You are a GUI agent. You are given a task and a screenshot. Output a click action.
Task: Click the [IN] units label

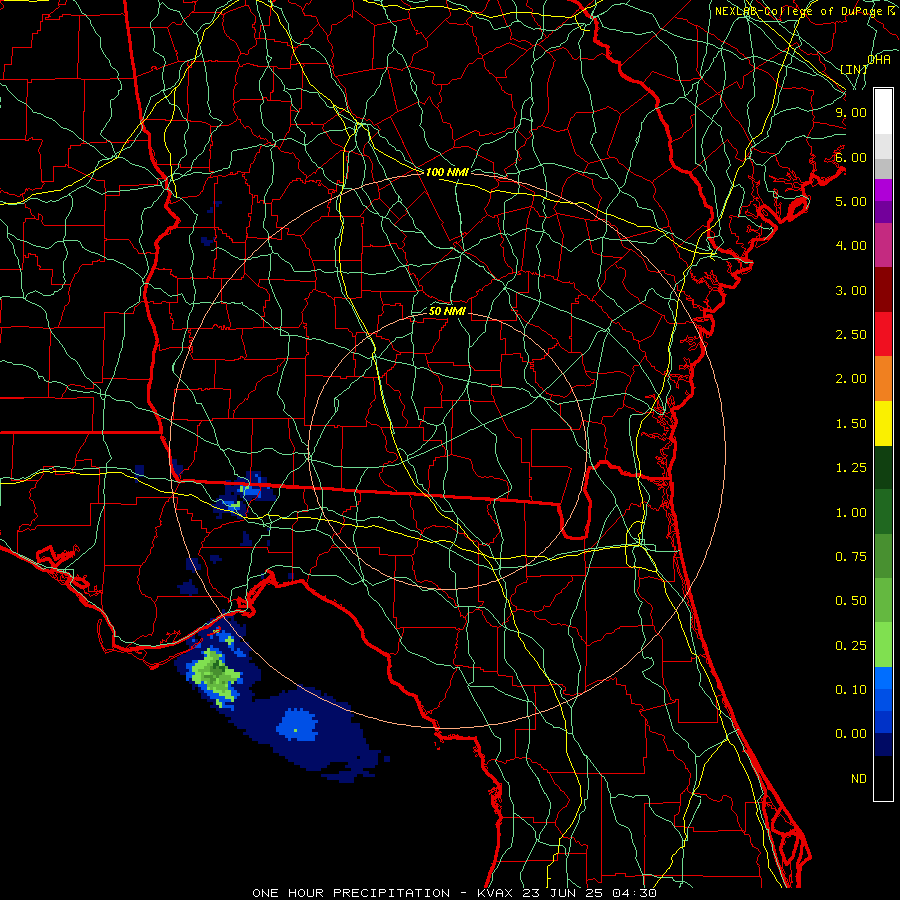tap(854, 69)
